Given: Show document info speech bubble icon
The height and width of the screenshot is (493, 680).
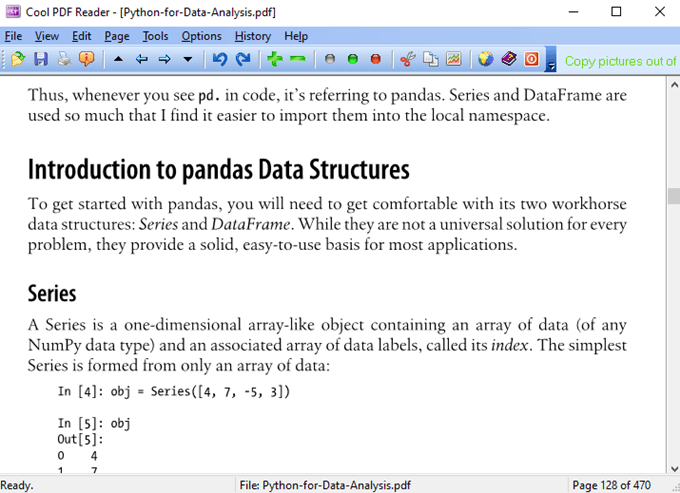Looking at the screenshot, I should [87, 59].
